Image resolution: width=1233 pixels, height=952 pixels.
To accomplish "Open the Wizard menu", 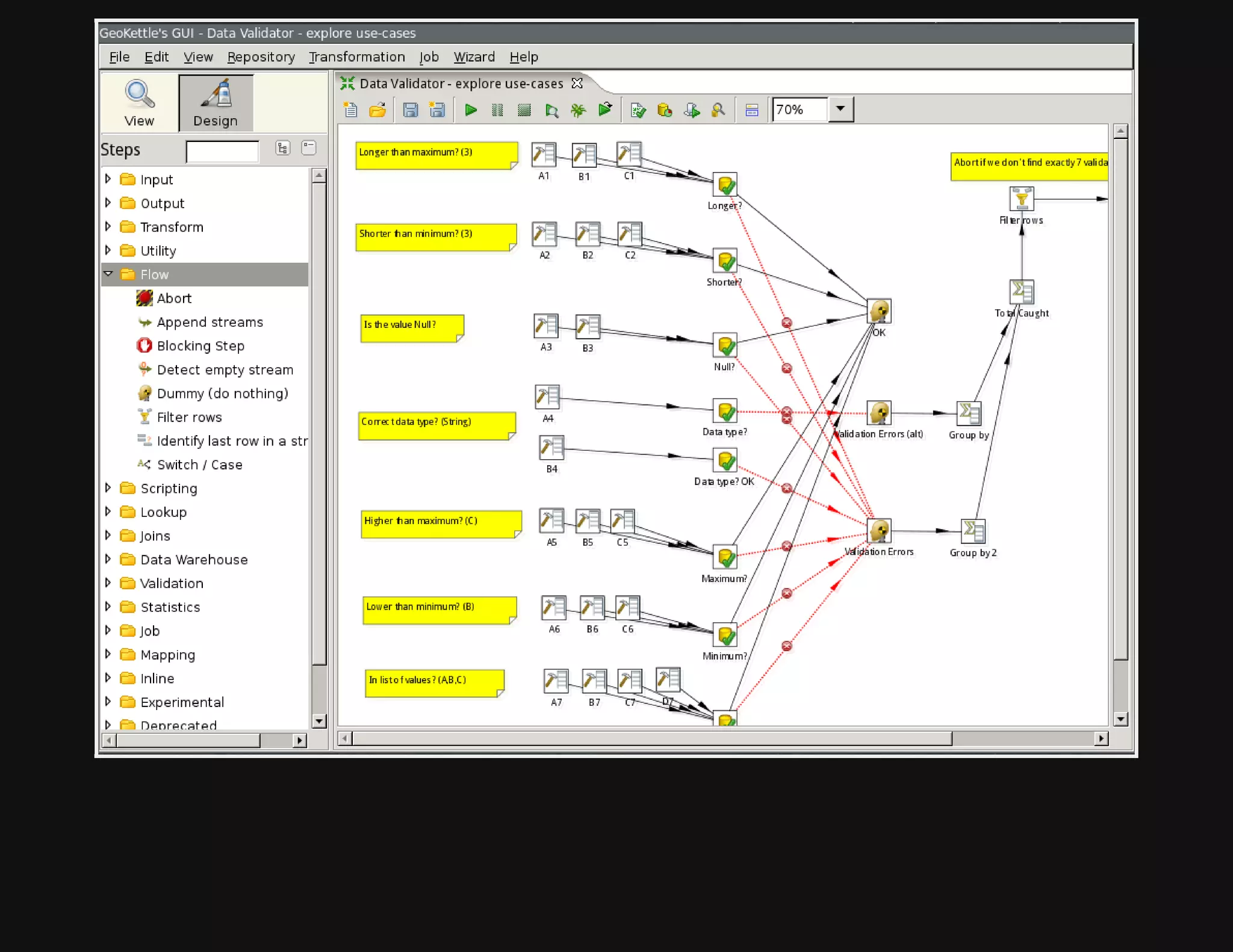I will 474,57.
